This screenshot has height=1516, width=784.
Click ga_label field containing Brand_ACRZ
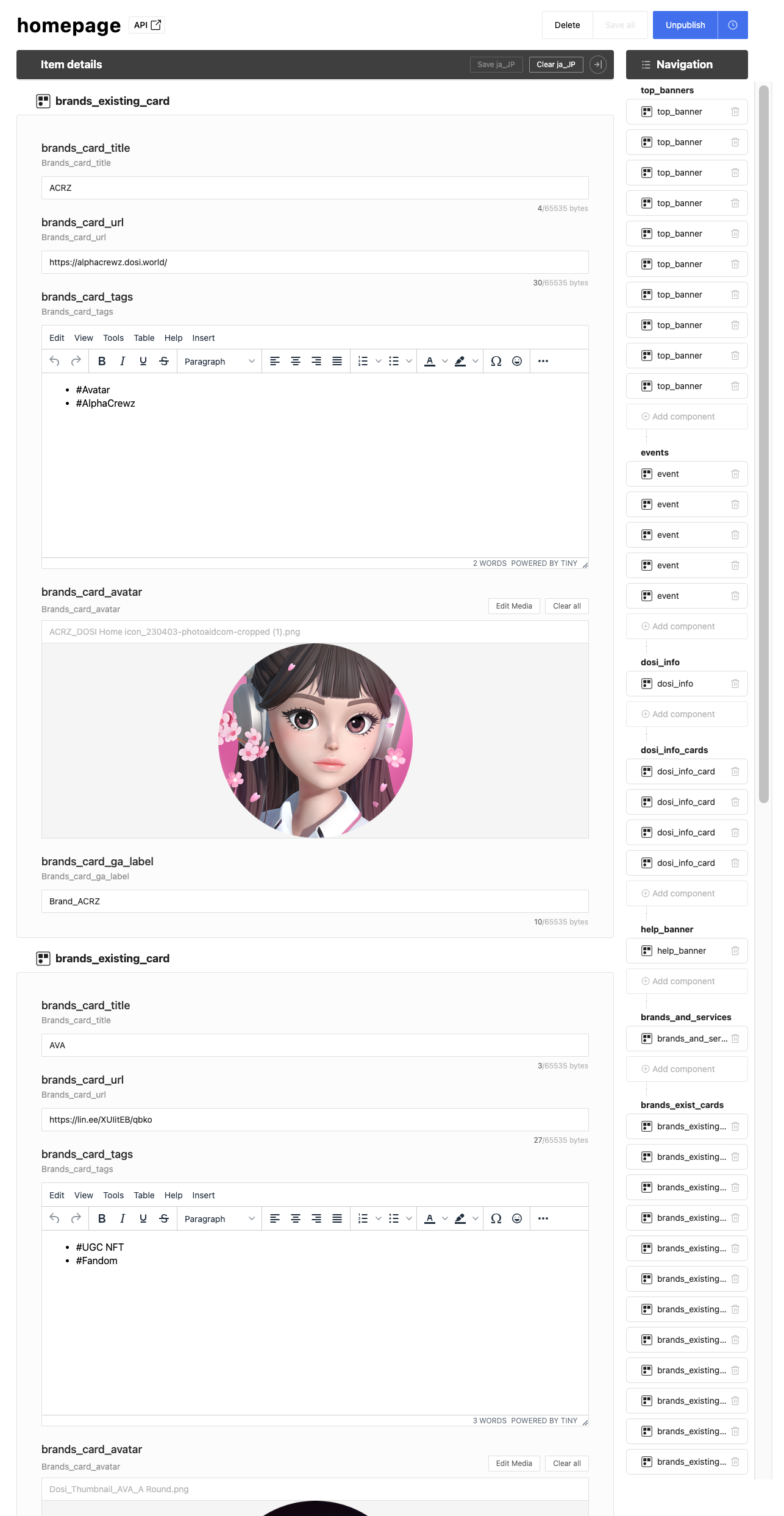(315, 901)
